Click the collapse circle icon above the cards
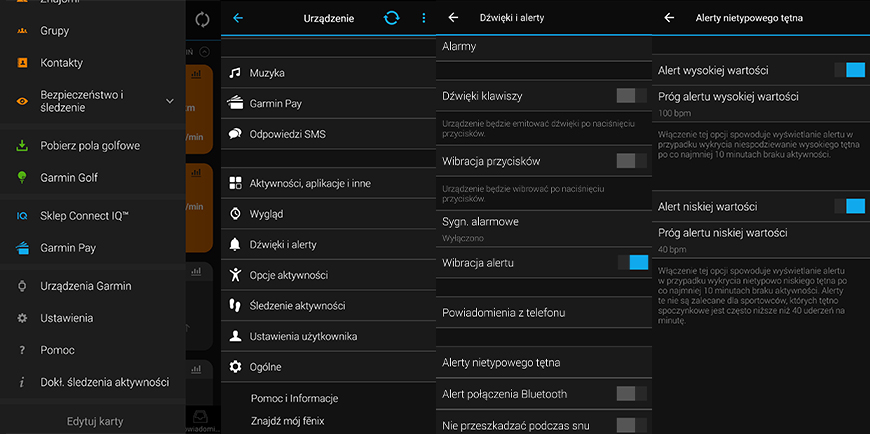 pyautogui.click(x=204, y=52)
